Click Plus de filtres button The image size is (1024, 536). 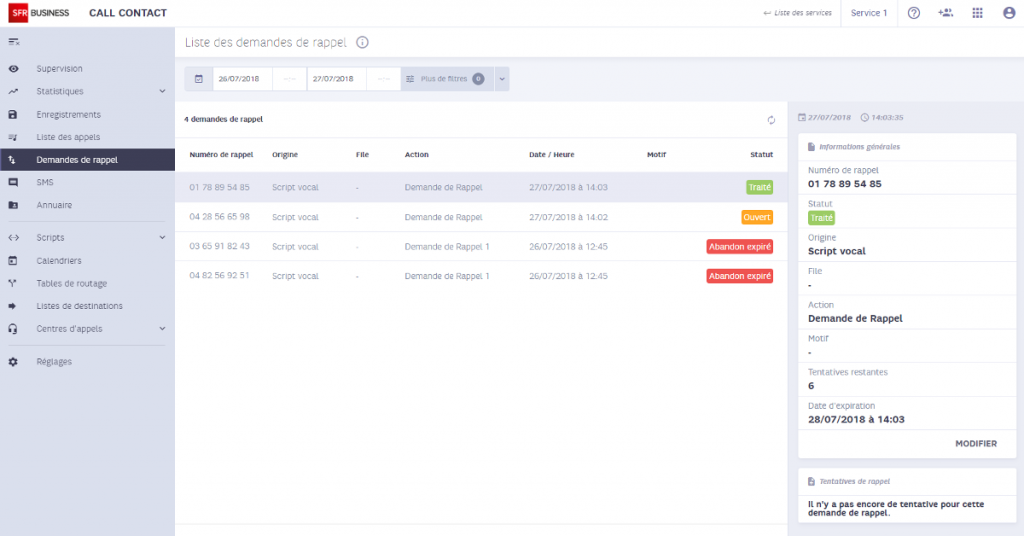point(447,79)
